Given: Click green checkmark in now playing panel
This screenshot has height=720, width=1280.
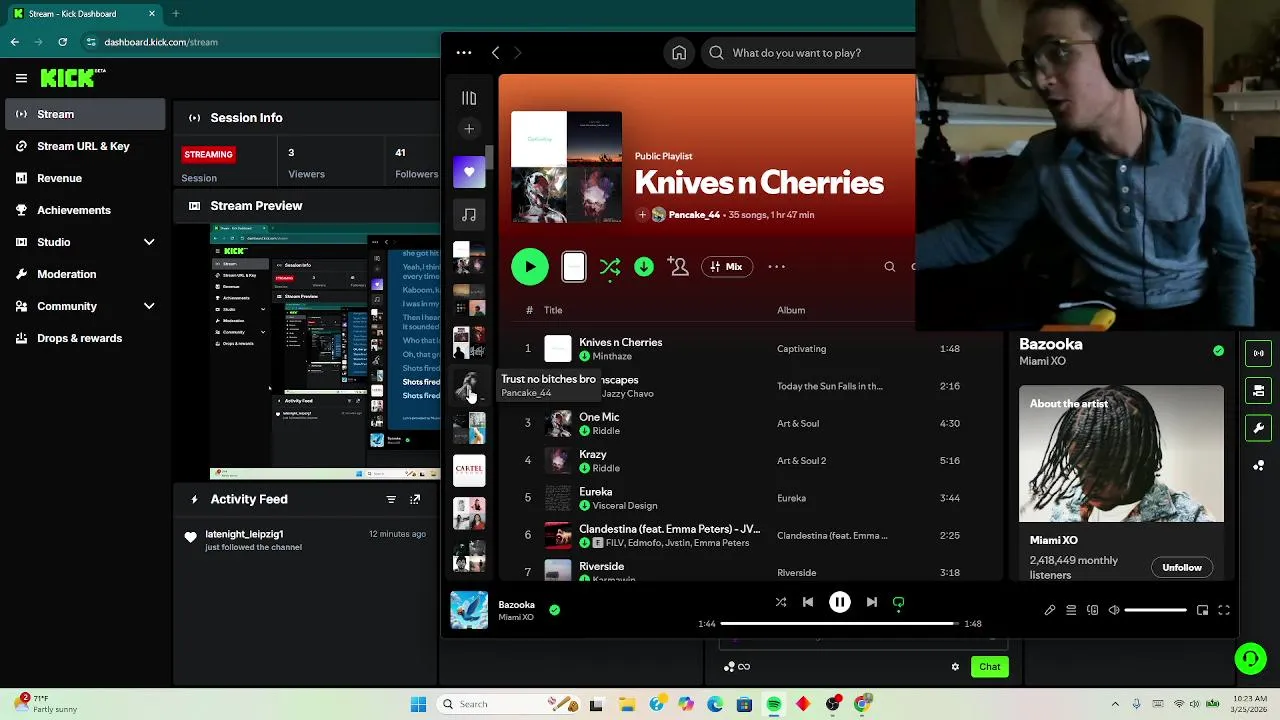Looking at the screenshot, I should (x=1218, y=351).
